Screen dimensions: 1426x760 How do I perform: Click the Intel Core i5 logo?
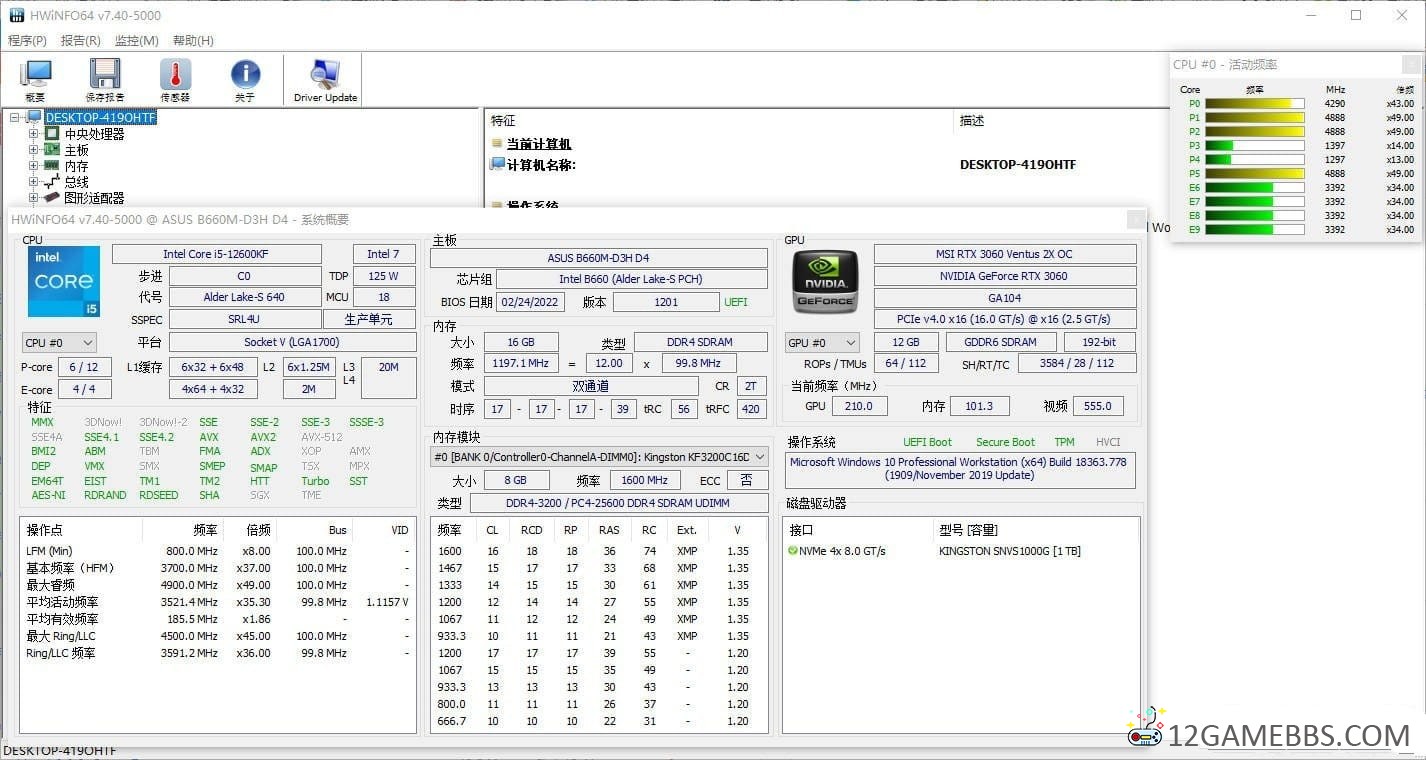(64, 282)
